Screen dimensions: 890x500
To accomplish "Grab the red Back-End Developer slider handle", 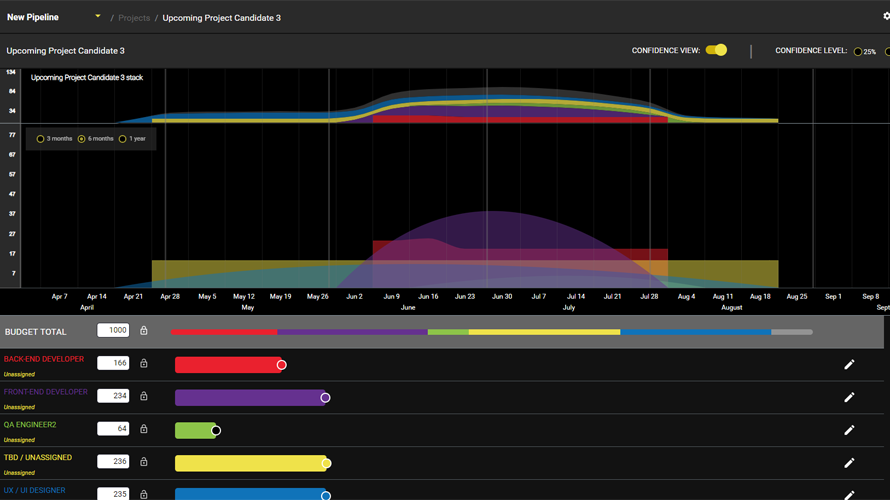I will pyautogui.click(x=282, y=365).
